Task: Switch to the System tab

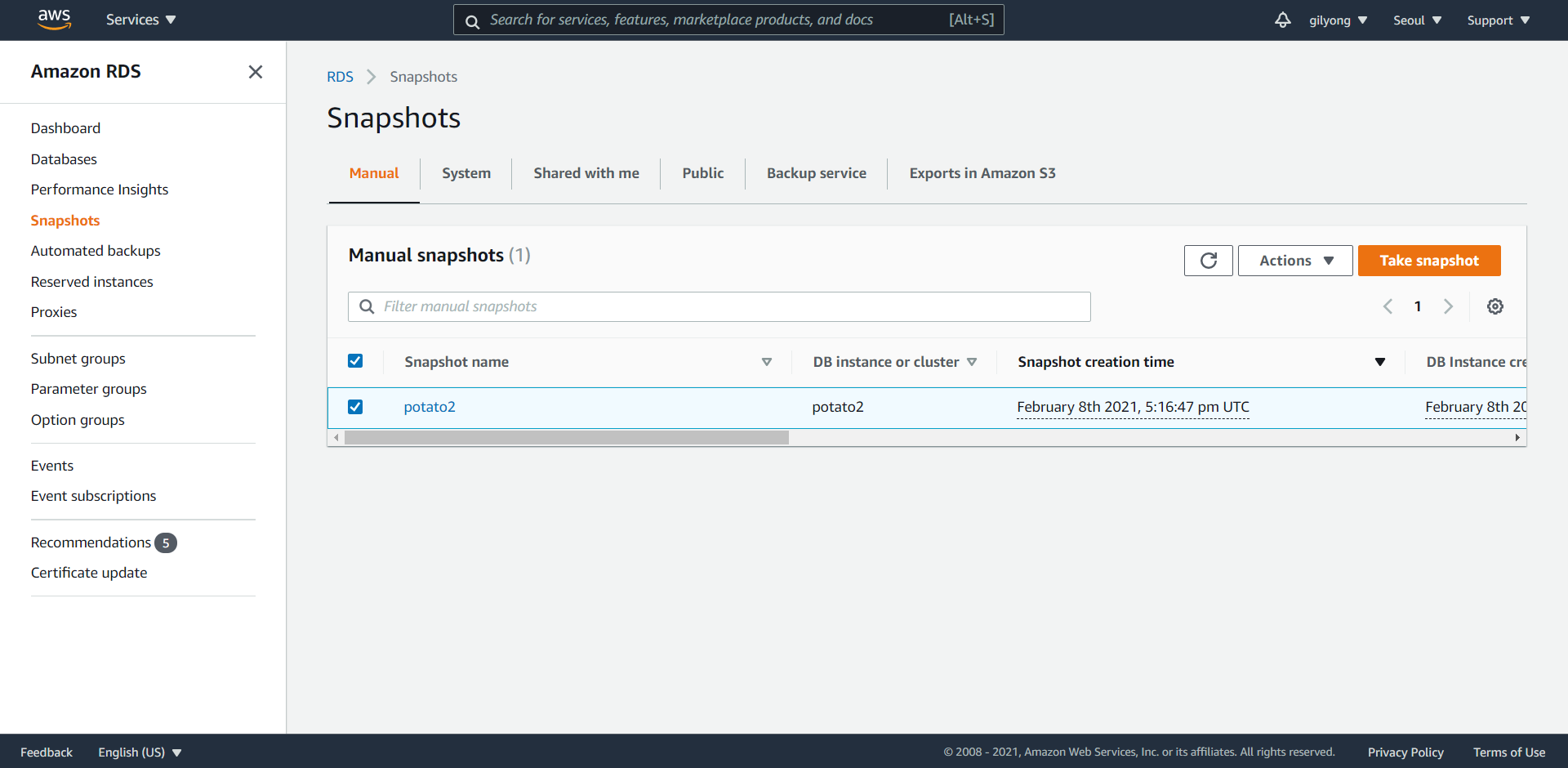Action: coord(466,173)
